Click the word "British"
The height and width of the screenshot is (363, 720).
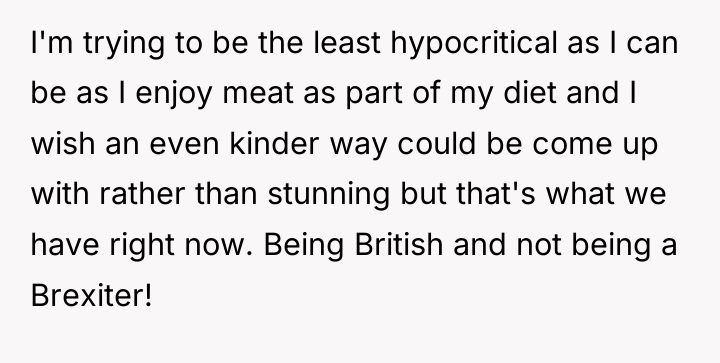pos(399,244)
